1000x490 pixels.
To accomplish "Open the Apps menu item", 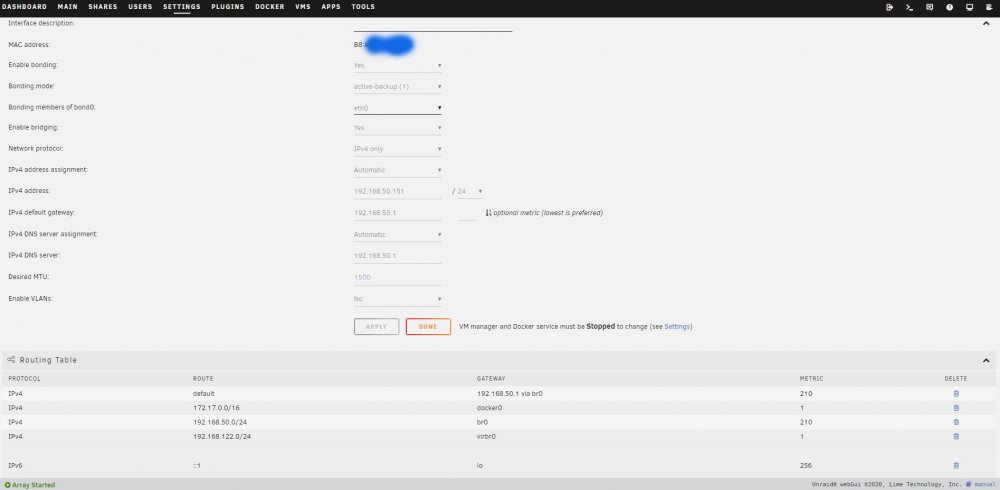I will click(331, 6).
